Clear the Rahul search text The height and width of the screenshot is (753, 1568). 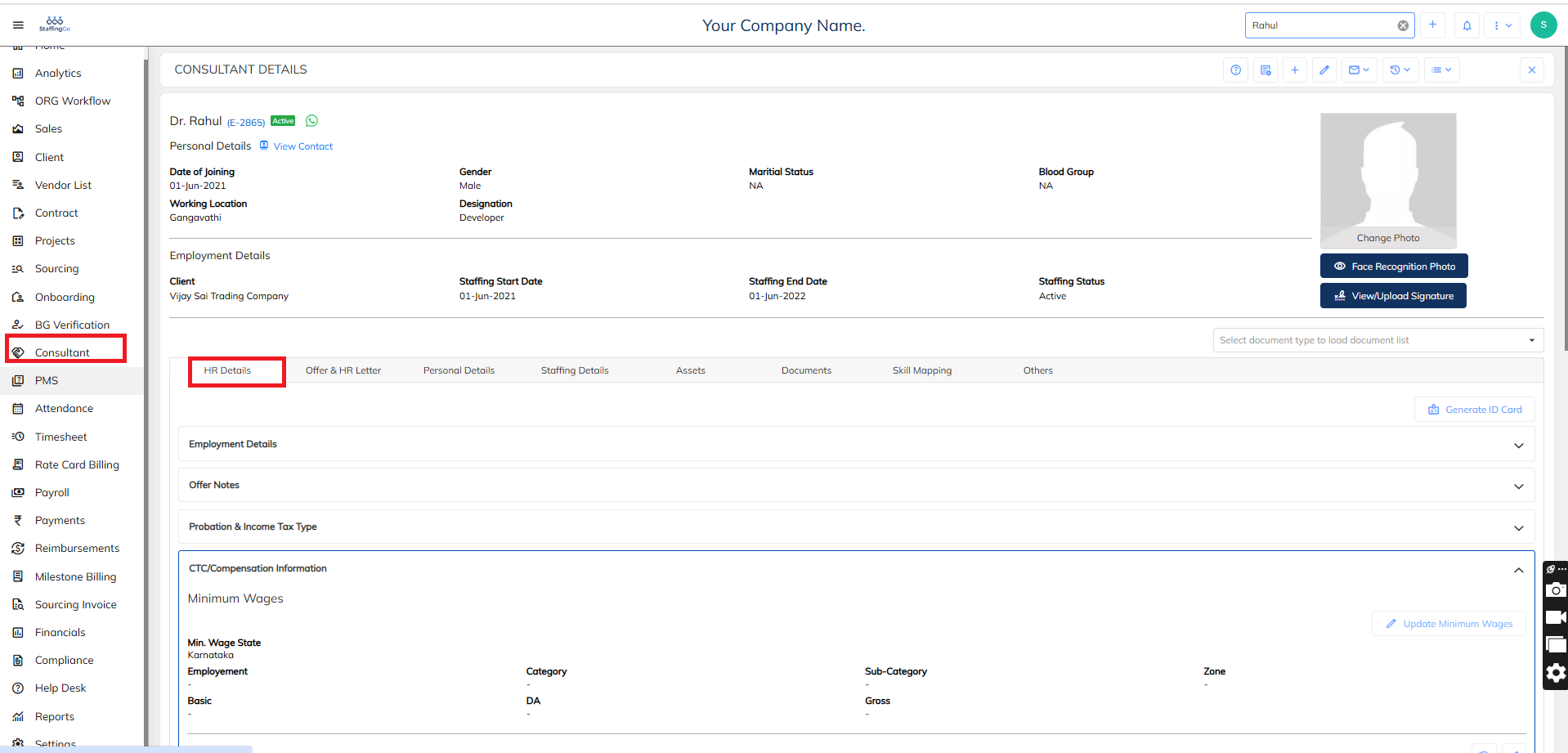click(1403, 25)
